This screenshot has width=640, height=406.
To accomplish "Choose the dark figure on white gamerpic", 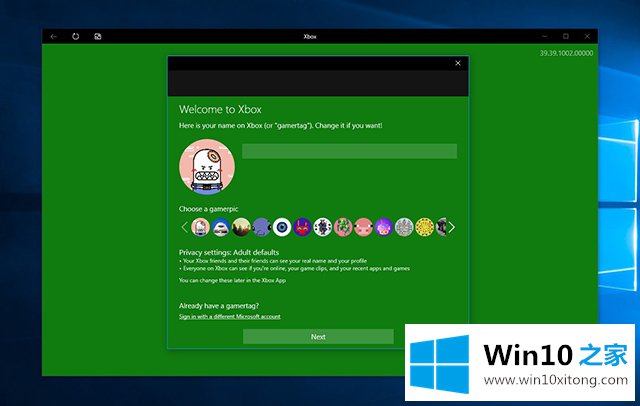I will point(323,227).
